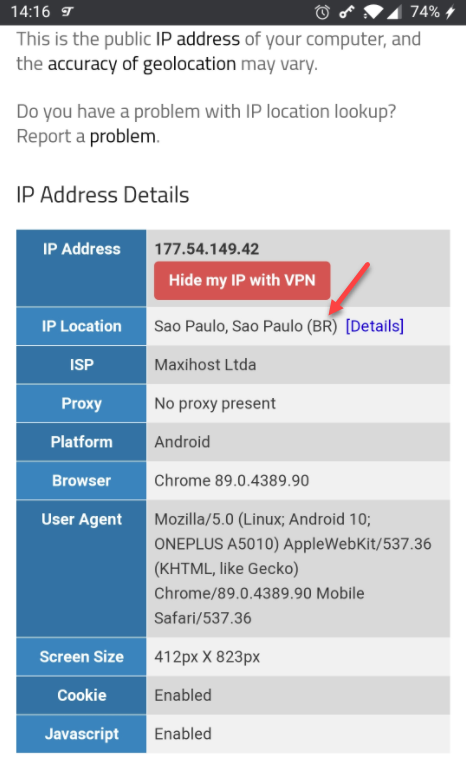This screenshot has height=765, width=466.
Task: Tap the User Agent string text
Action: [293, 568]
